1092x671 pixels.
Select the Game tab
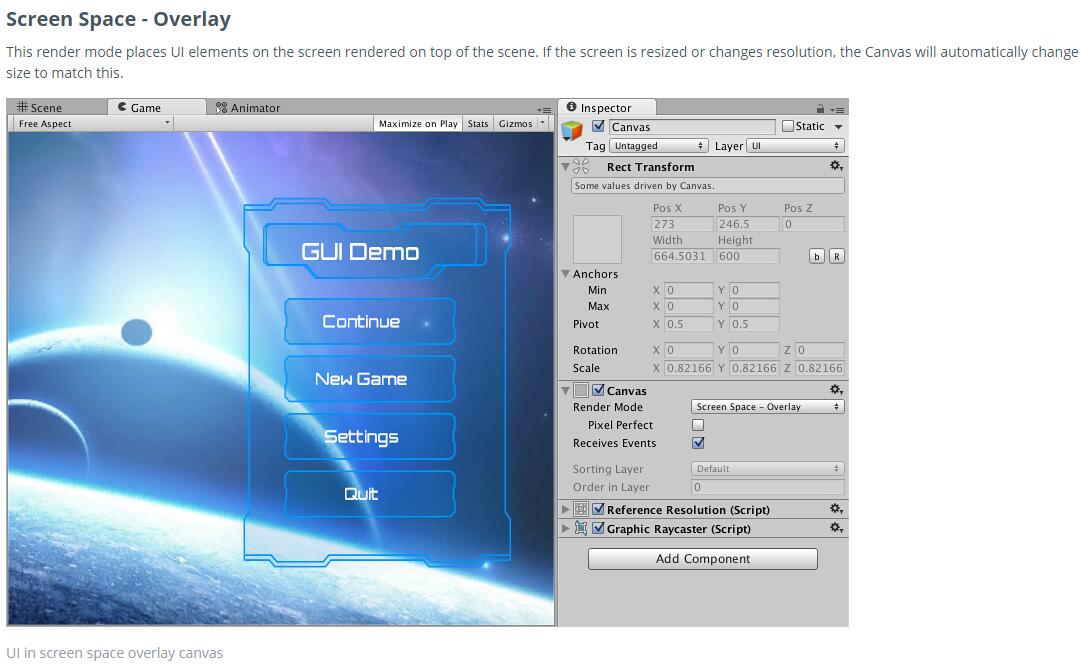157,107
